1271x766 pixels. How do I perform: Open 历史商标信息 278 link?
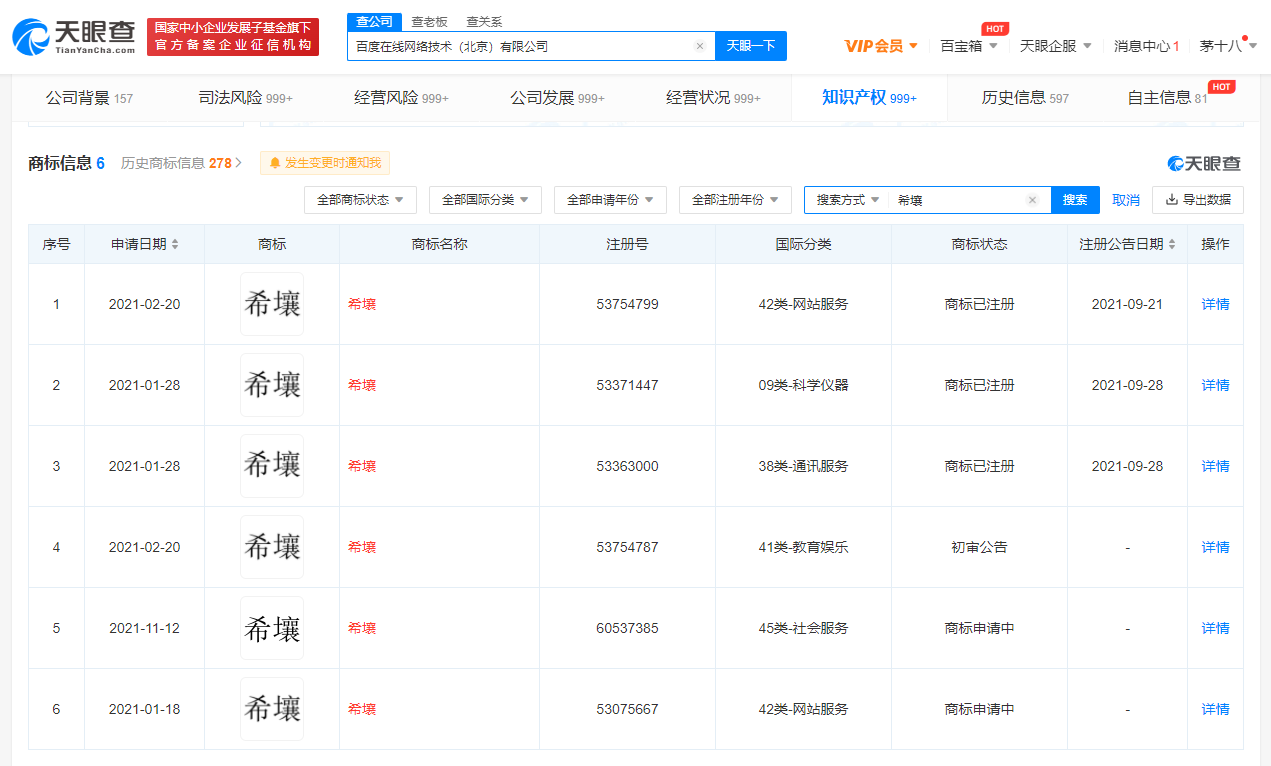[x=181, y=163]
